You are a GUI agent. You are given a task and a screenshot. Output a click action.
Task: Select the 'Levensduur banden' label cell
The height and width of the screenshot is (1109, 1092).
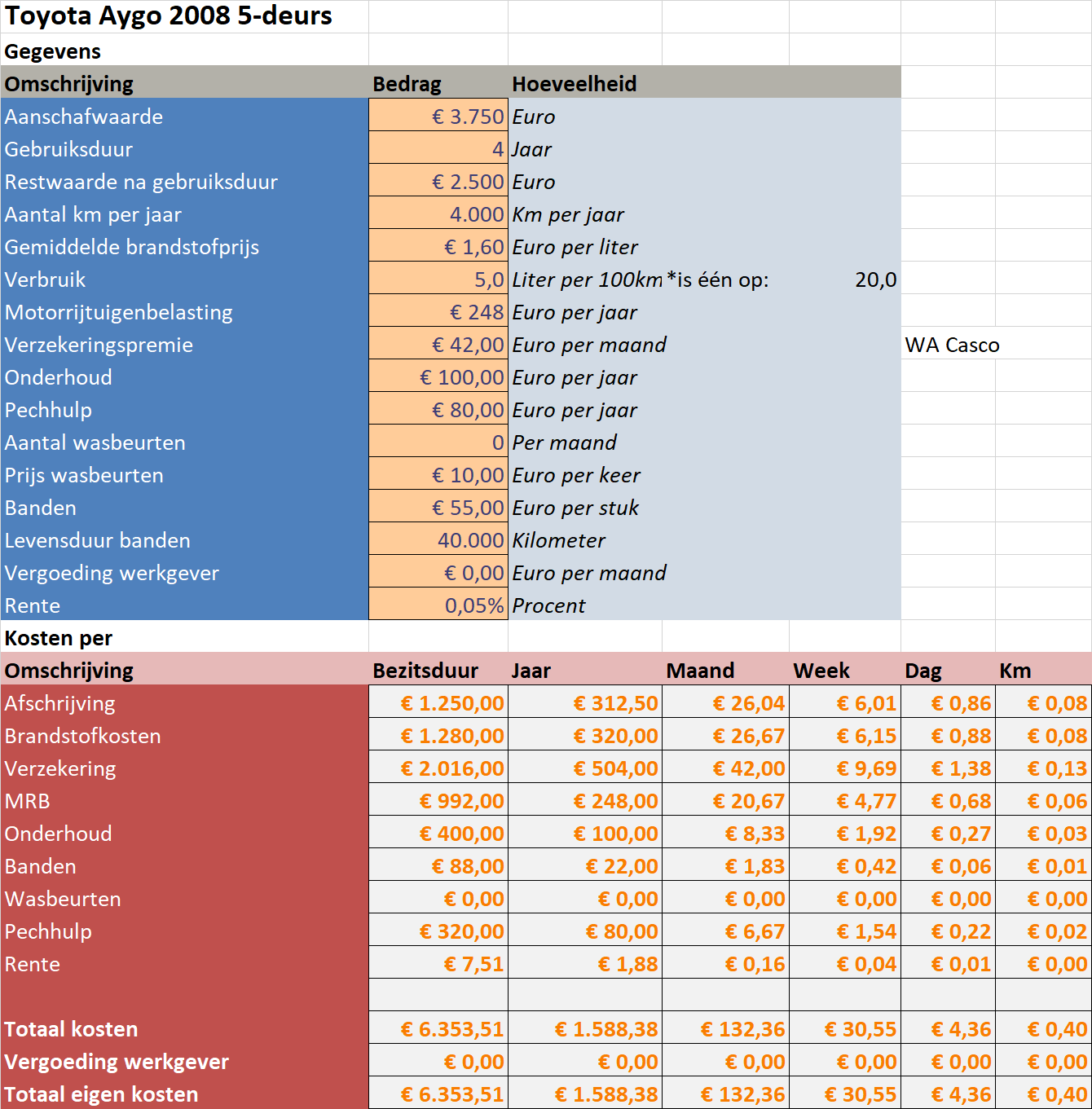pos(184,539)
